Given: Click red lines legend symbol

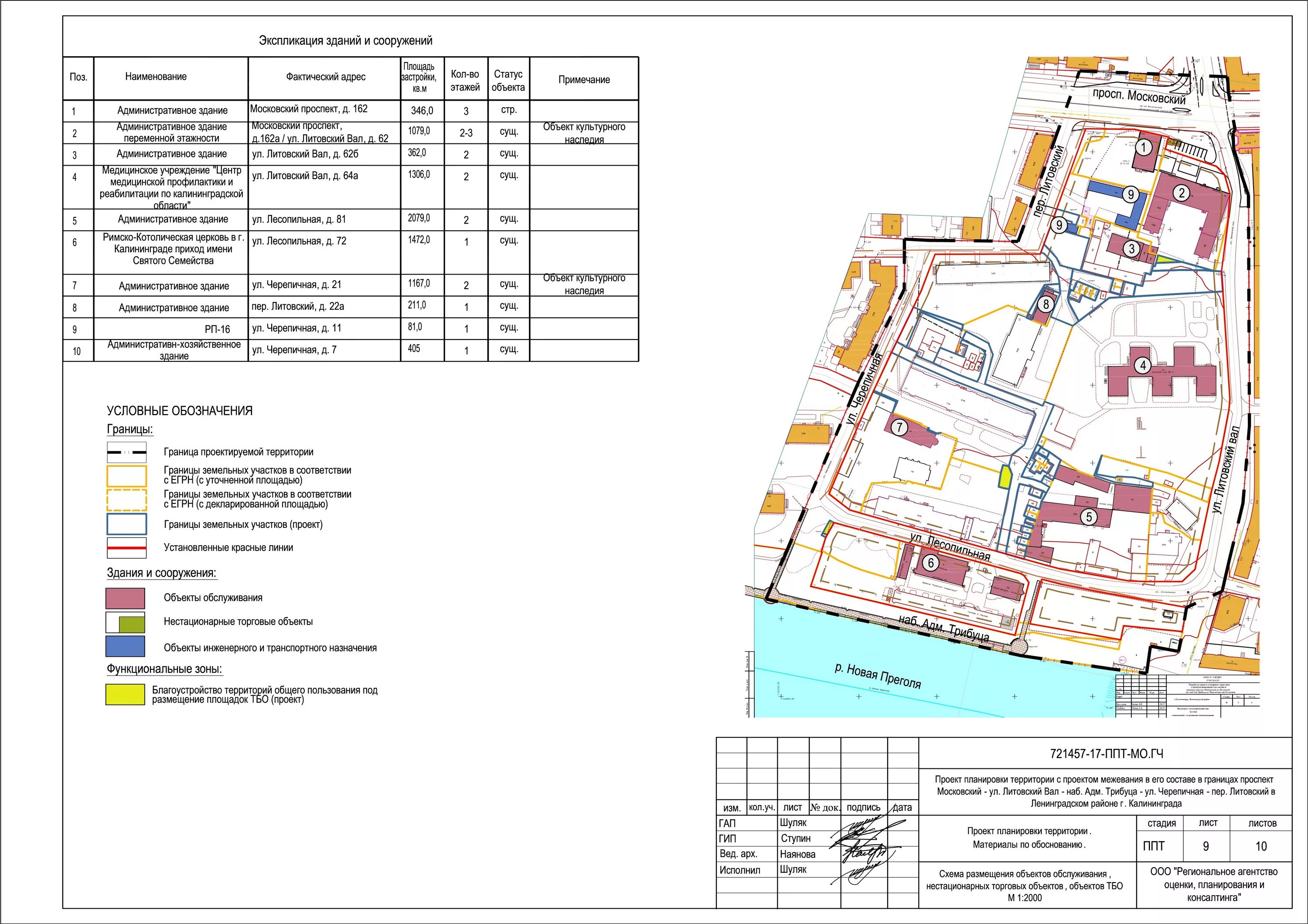Looking at the screenshot, I should (126, 548).
